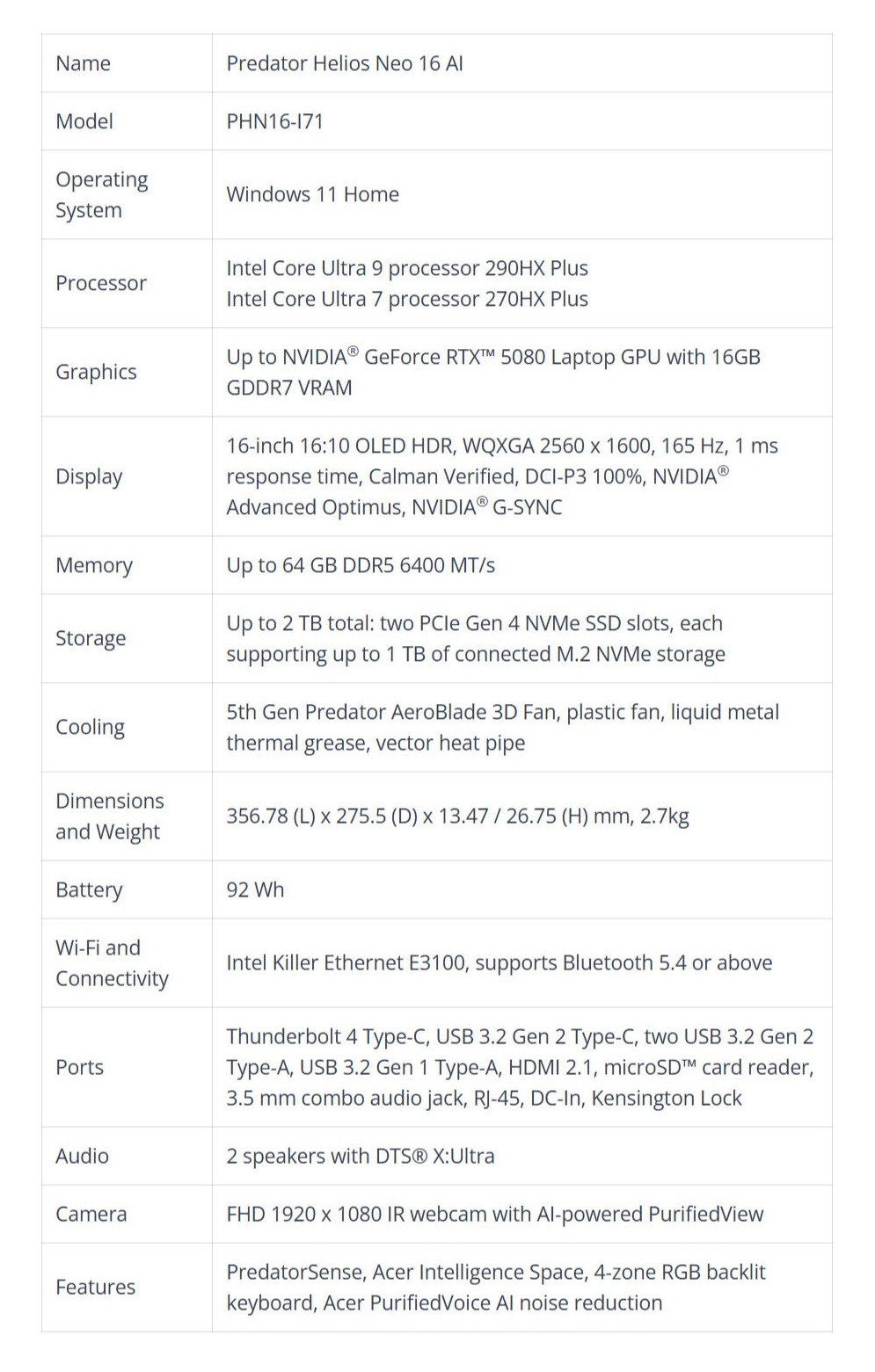This screenshot has width=875, height=1372.
Task: Click the DTS X:Ultra speakers value
Action: [360, 1156]
